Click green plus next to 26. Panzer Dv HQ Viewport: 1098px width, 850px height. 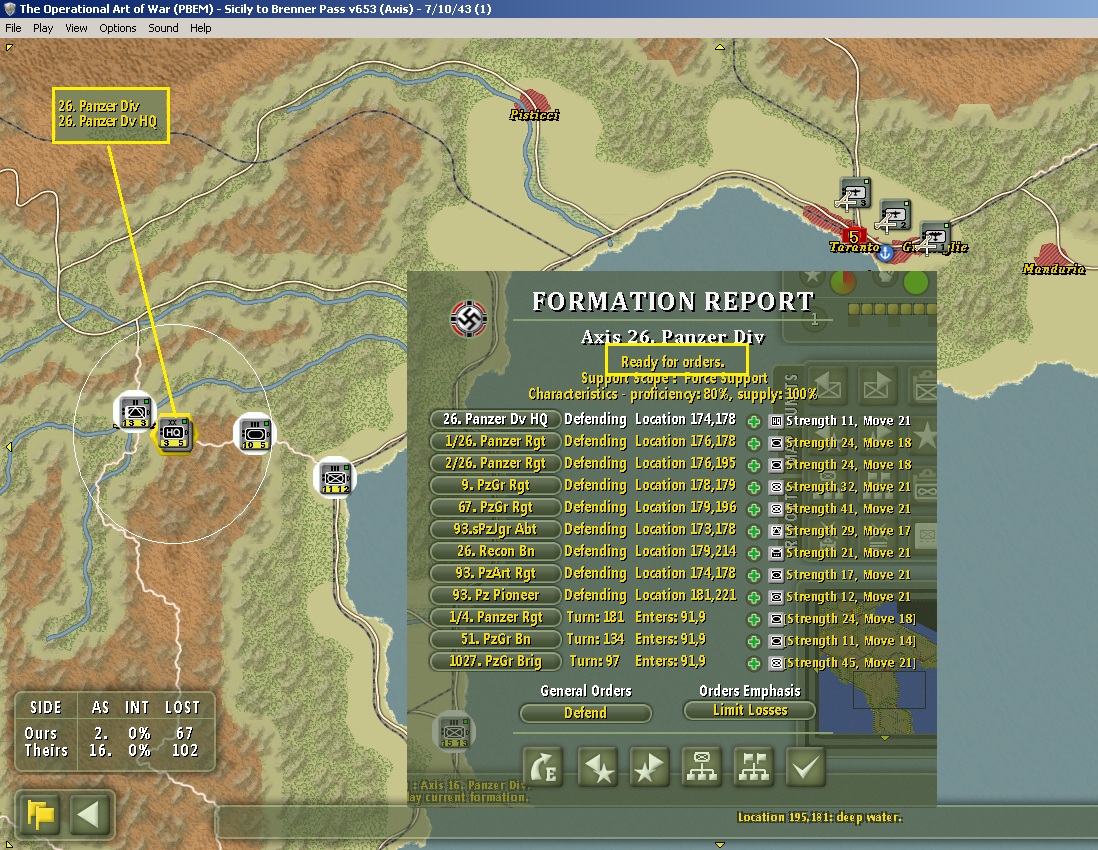point(754,421)
